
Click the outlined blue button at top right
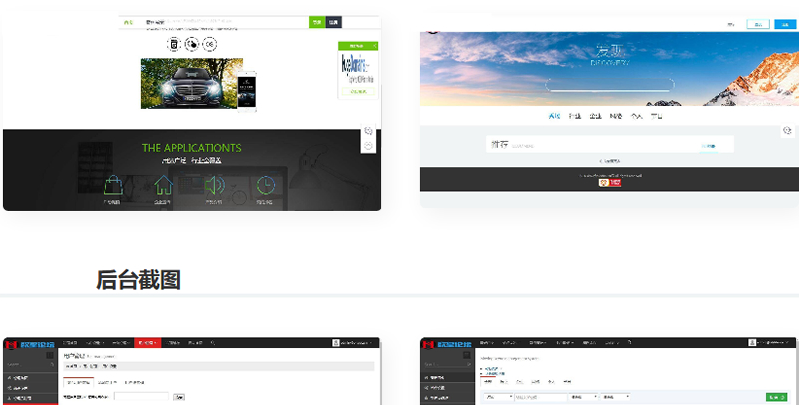tap(757, 24)
